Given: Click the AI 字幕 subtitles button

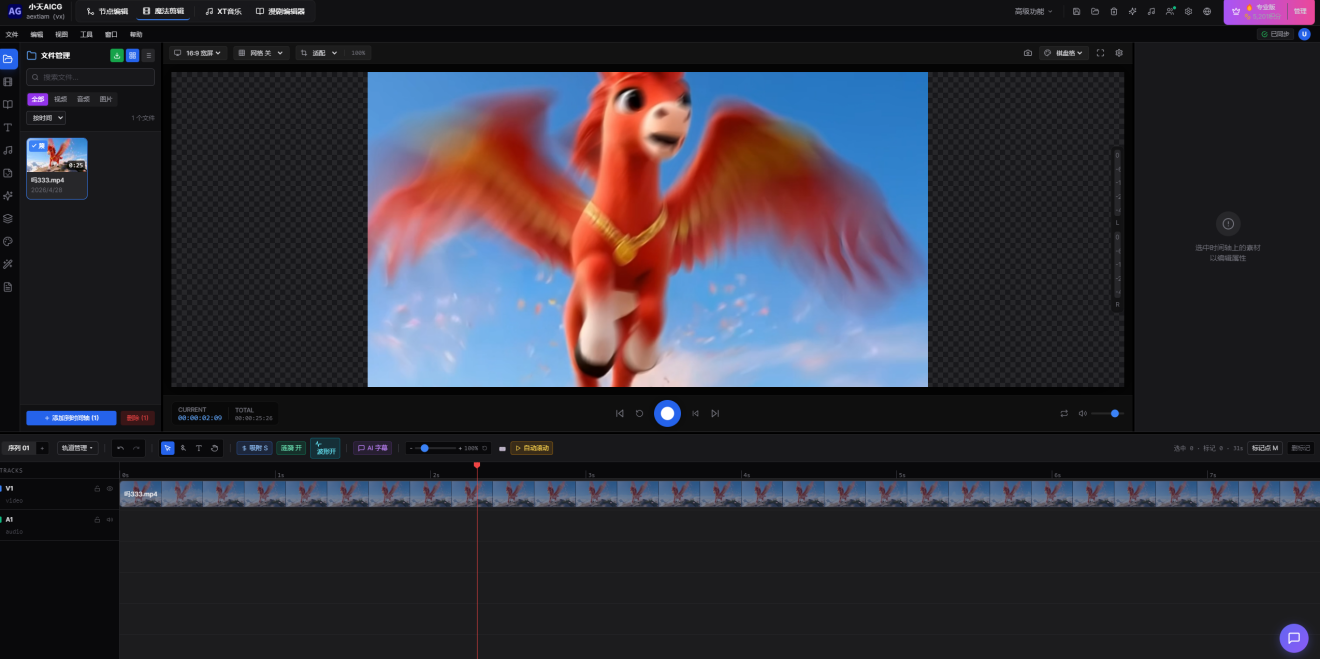Looking at the screenshot, I should (x=372, y=448).
